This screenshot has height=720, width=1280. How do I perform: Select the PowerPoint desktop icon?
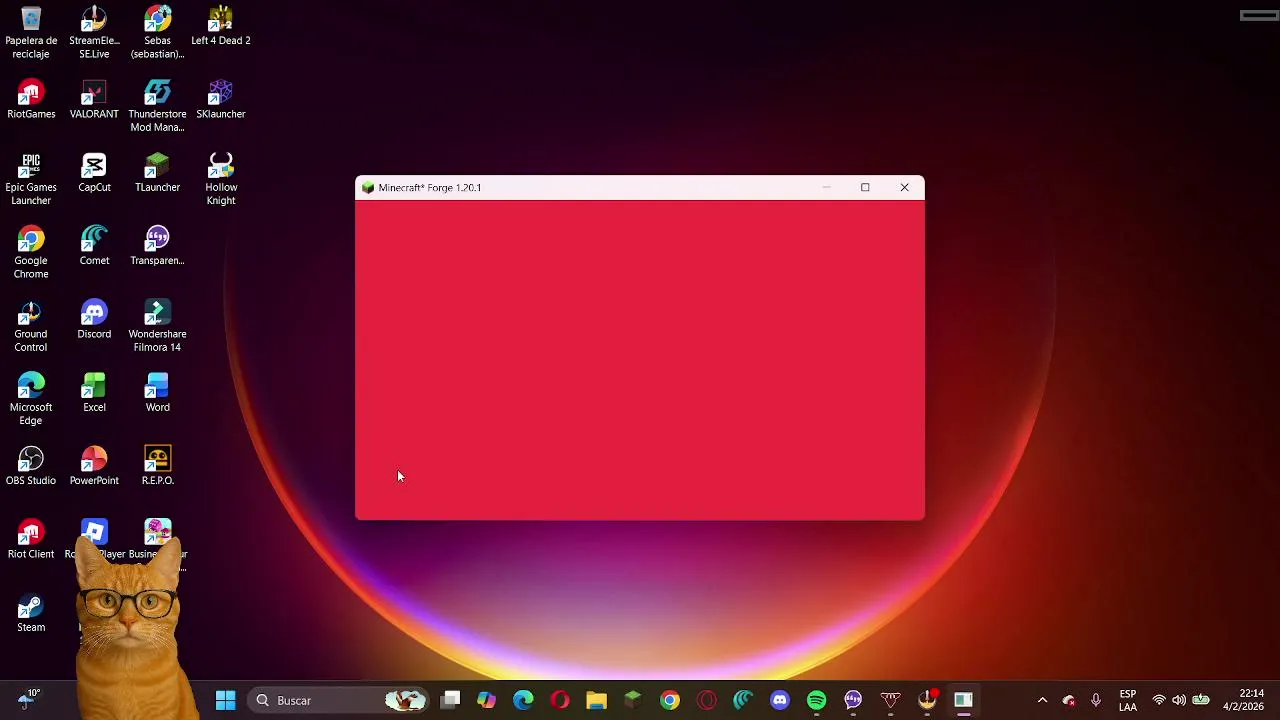coord(94,466)
